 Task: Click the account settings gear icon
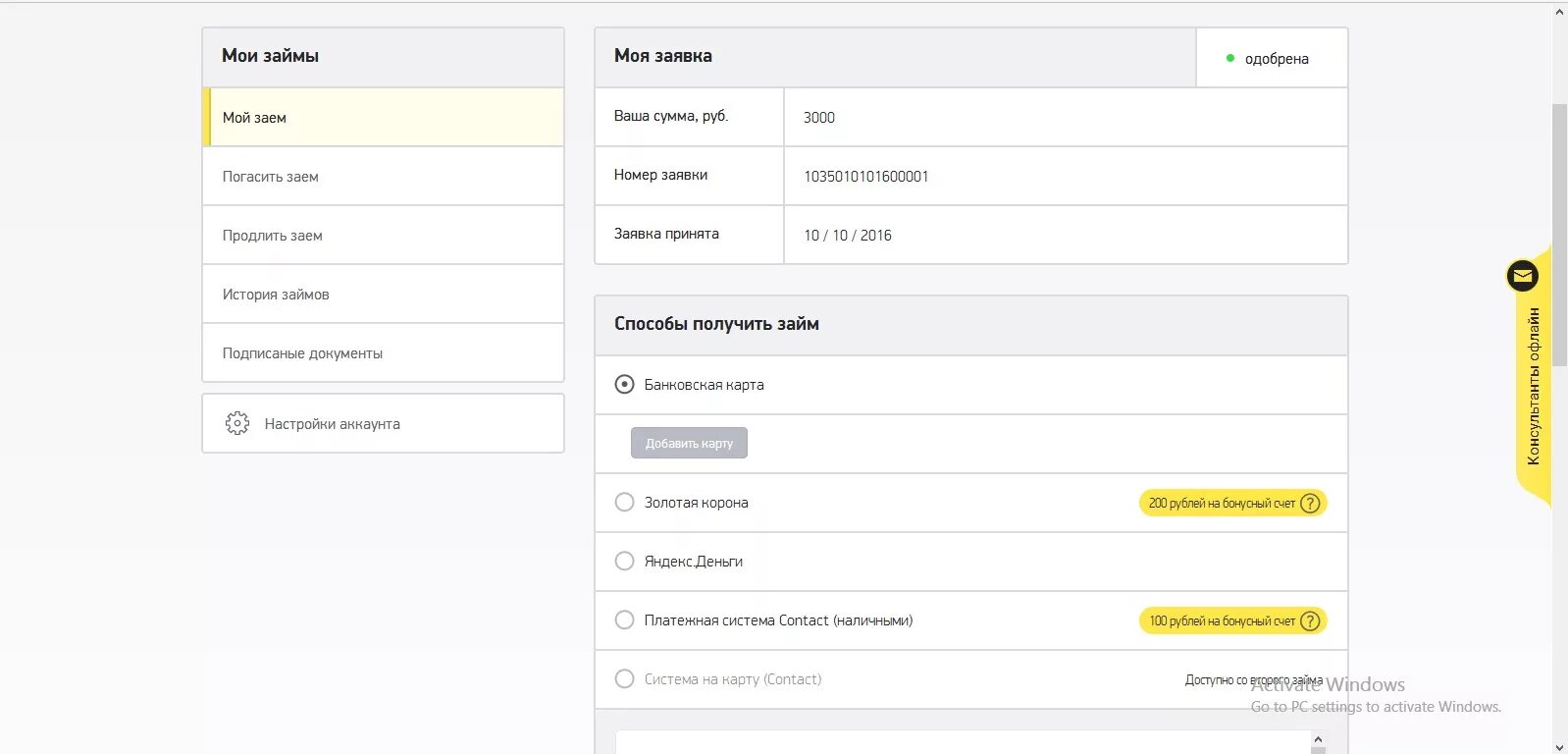[237, 423]
